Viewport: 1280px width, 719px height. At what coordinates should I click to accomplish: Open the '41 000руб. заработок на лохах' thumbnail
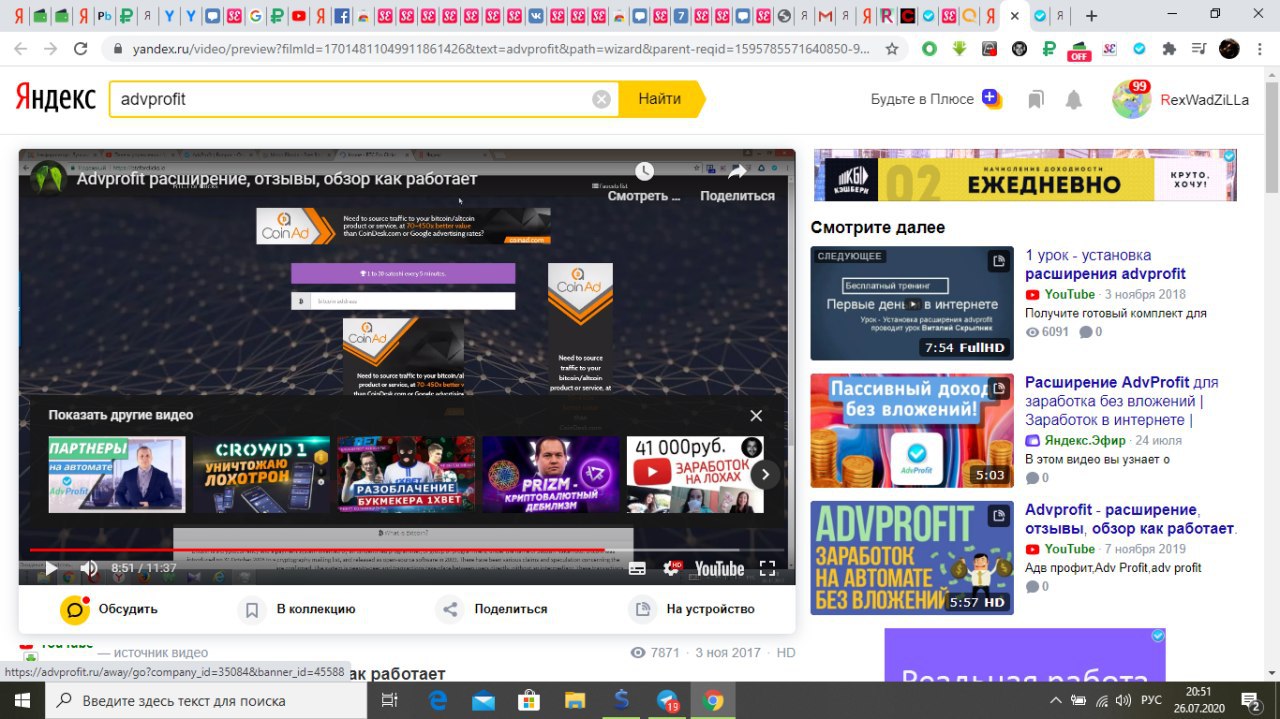[695, 474]
